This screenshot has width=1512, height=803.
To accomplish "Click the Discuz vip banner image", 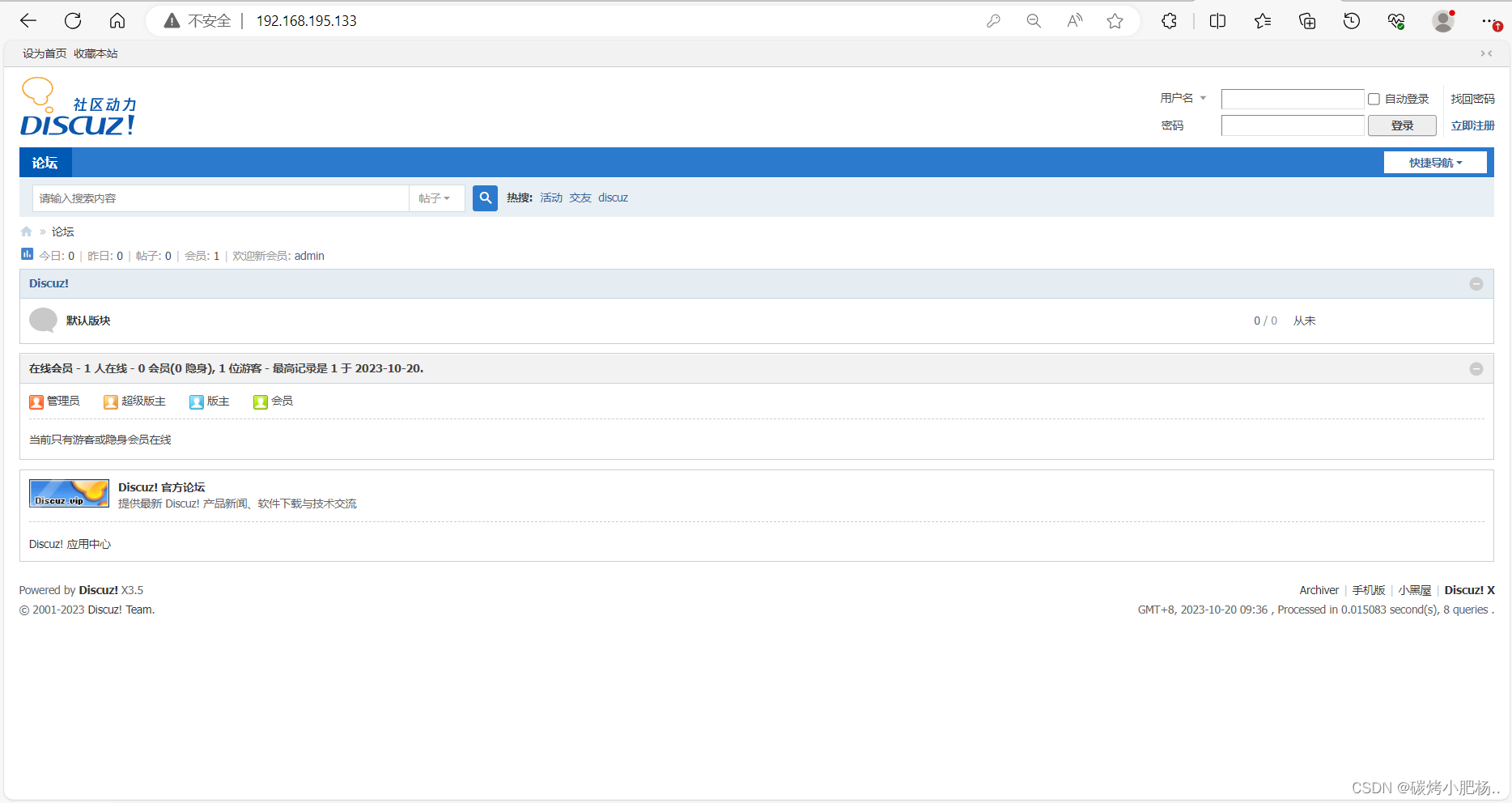I will pos(69,493).
